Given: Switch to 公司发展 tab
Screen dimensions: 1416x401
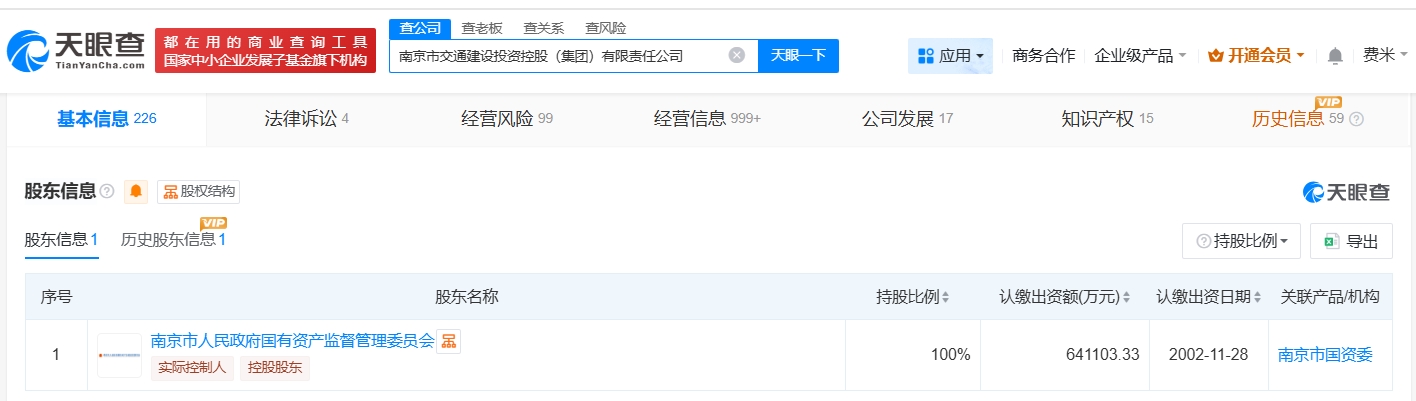Looking at the screenshot, I should pyautogui.click(x=907, y=119).
